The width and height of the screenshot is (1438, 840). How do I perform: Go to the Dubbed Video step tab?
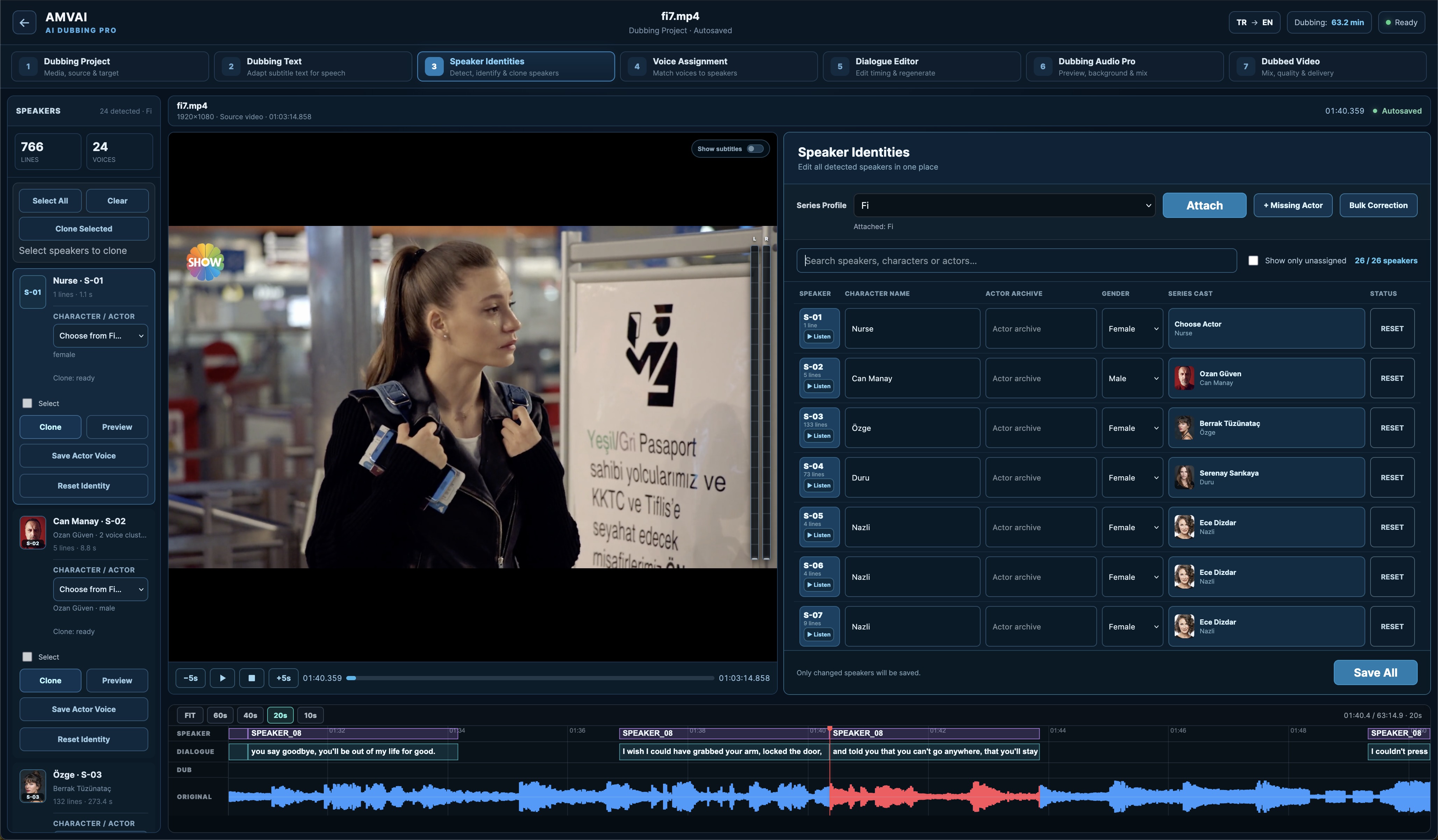pos(1327,67)
